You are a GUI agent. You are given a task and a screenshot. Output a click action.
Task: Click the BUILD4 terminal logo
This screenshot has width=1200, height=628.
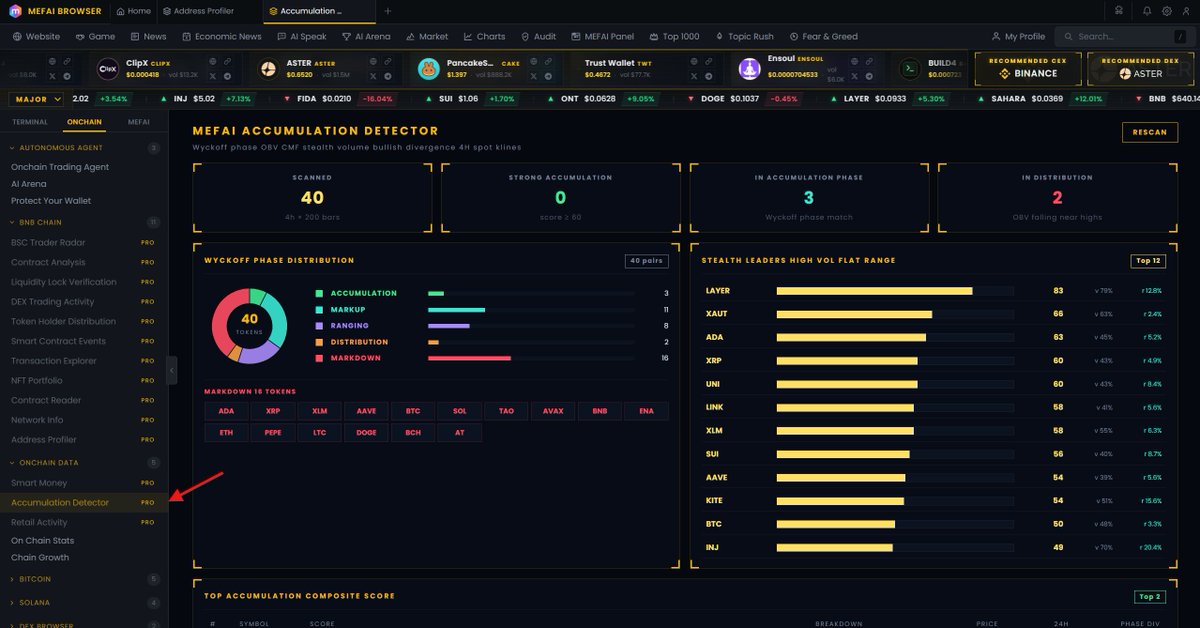tap(910, 68)
